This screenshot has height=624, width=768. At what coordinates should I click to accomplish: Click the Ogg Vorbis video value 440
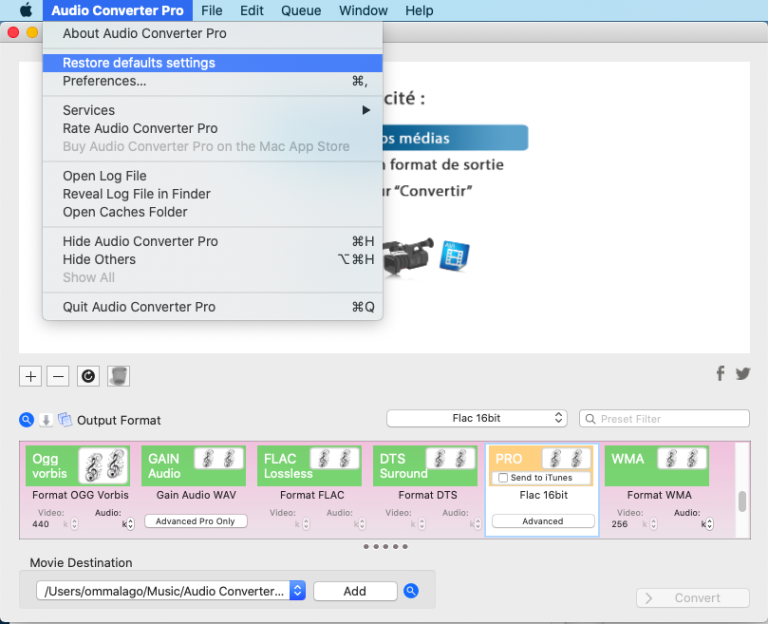41,524
